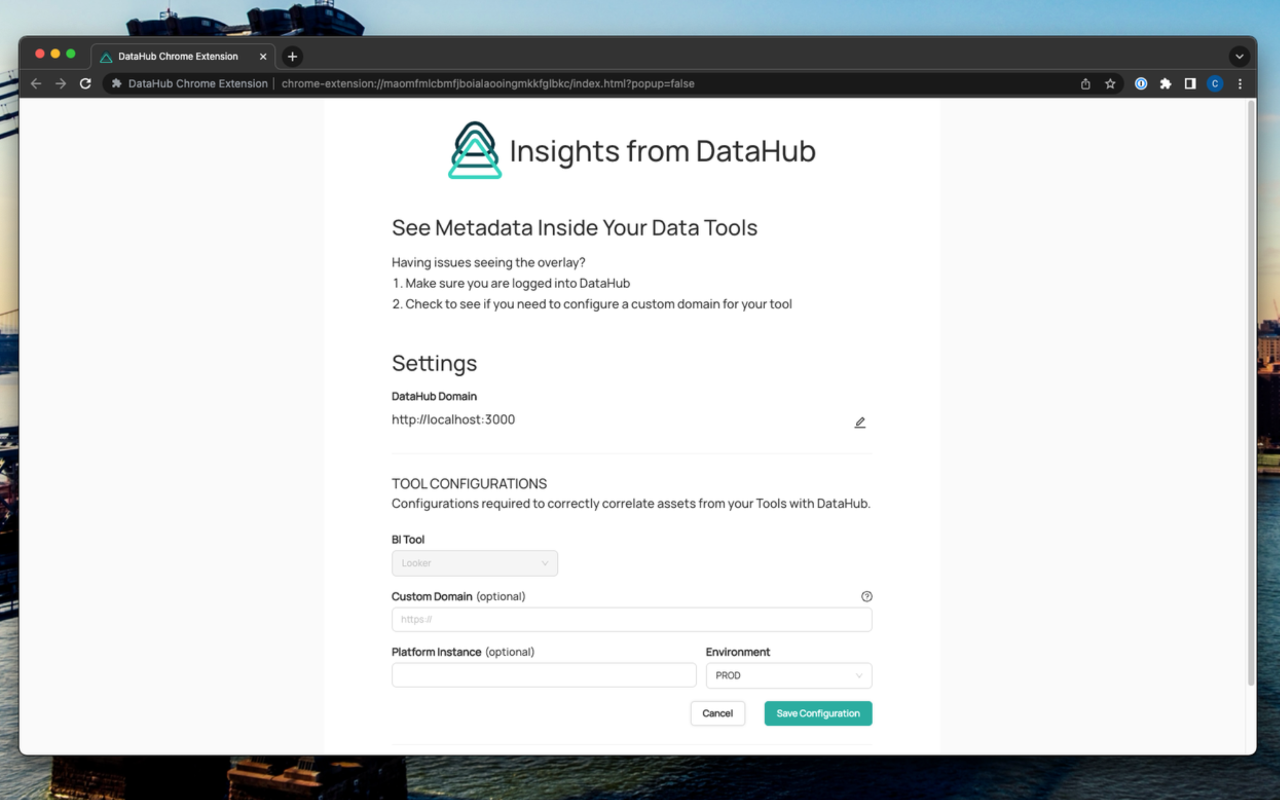Cancel the tool configuration
Viewport: 1280px width, 800px height.
click(x=718, y=713)
